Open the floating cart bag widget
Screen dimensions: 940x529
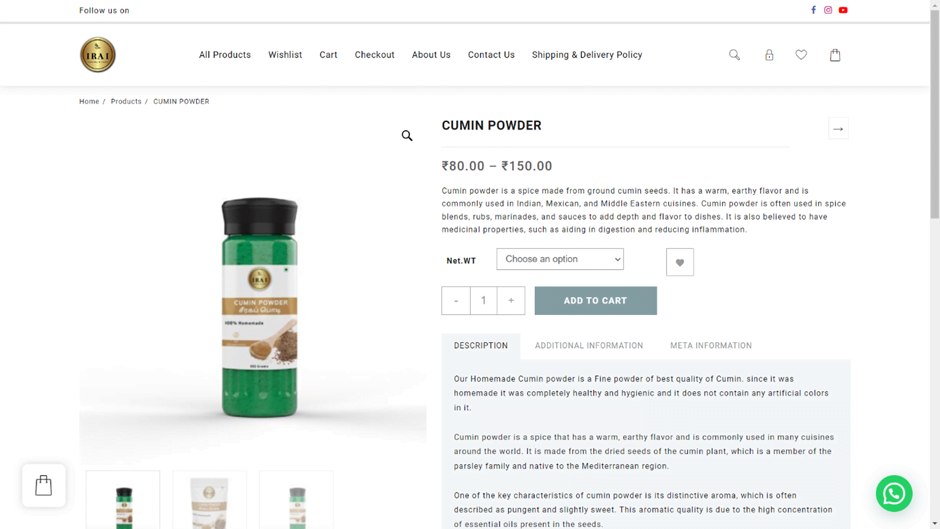pyautogui.click(x=44, y=485)
